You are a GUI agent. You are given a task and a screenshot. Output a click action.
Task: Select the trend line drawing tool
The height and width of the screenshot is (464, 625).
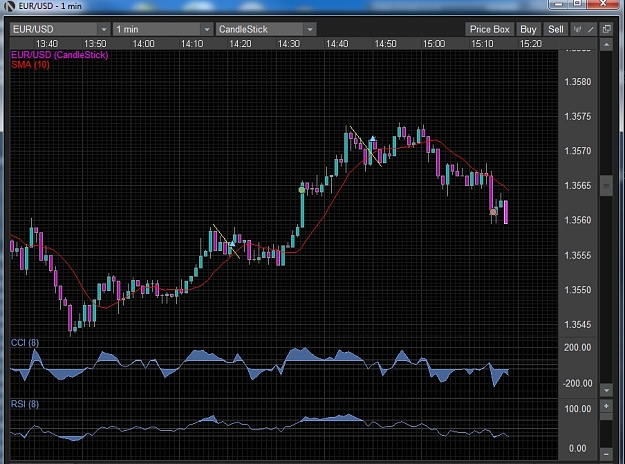tap(590, 29)
